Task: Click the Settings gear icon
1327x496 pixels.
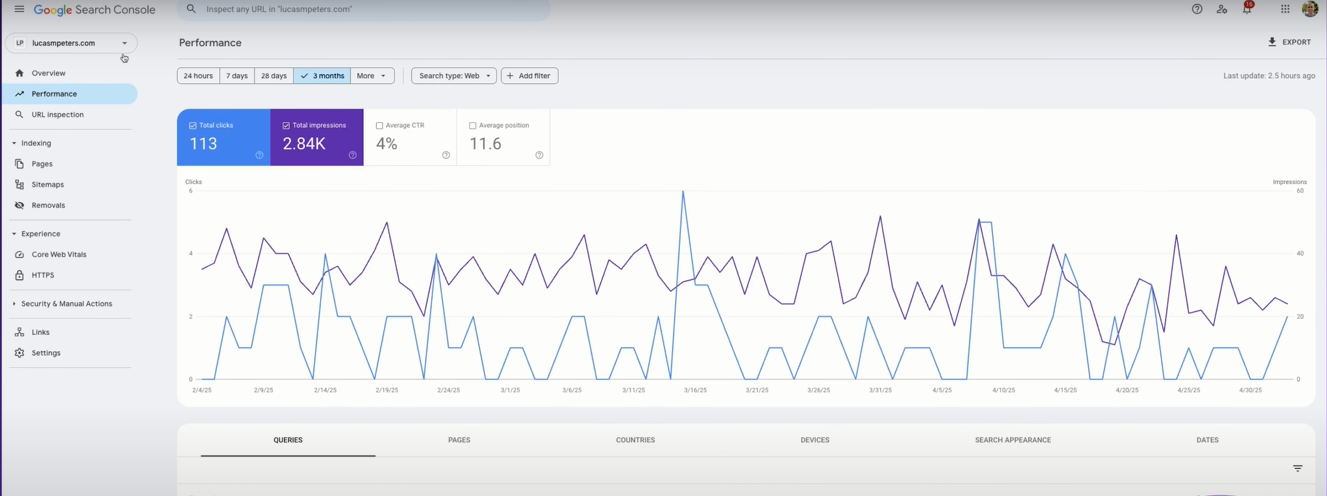Action: point(19,353)
